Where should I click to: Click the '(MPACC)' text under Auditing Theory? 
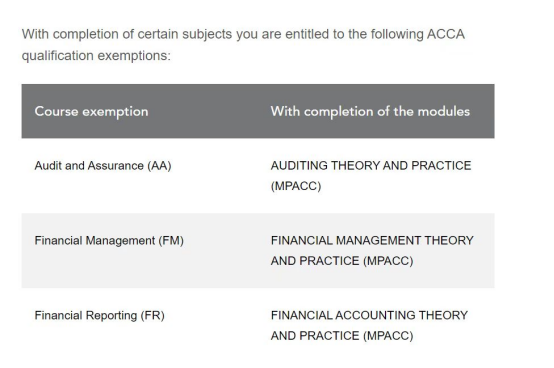(296, 186)
